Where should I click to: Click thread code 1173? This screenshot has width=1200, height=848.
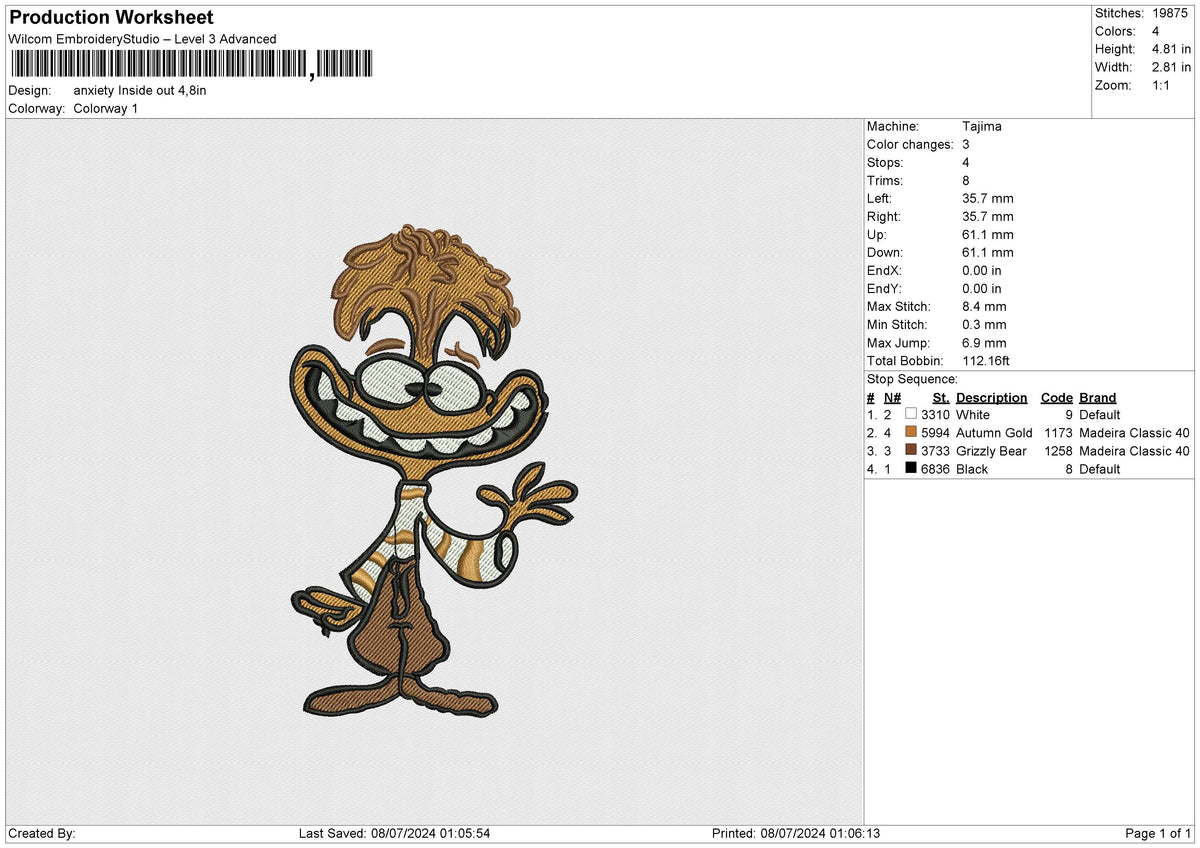pyautogui.click(x=1058, y=433)
